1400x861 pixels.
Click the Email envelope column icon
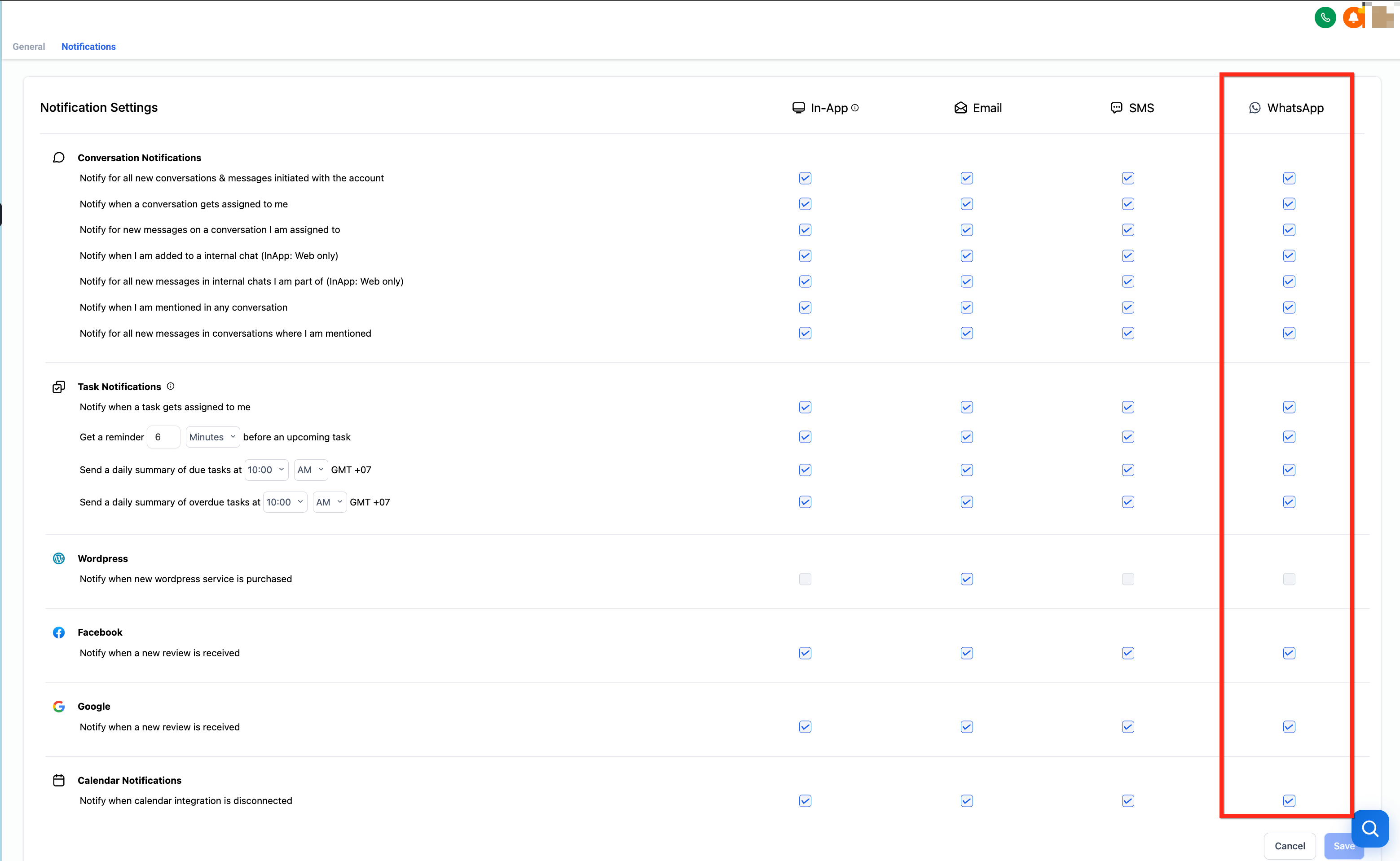coord(960,108)
